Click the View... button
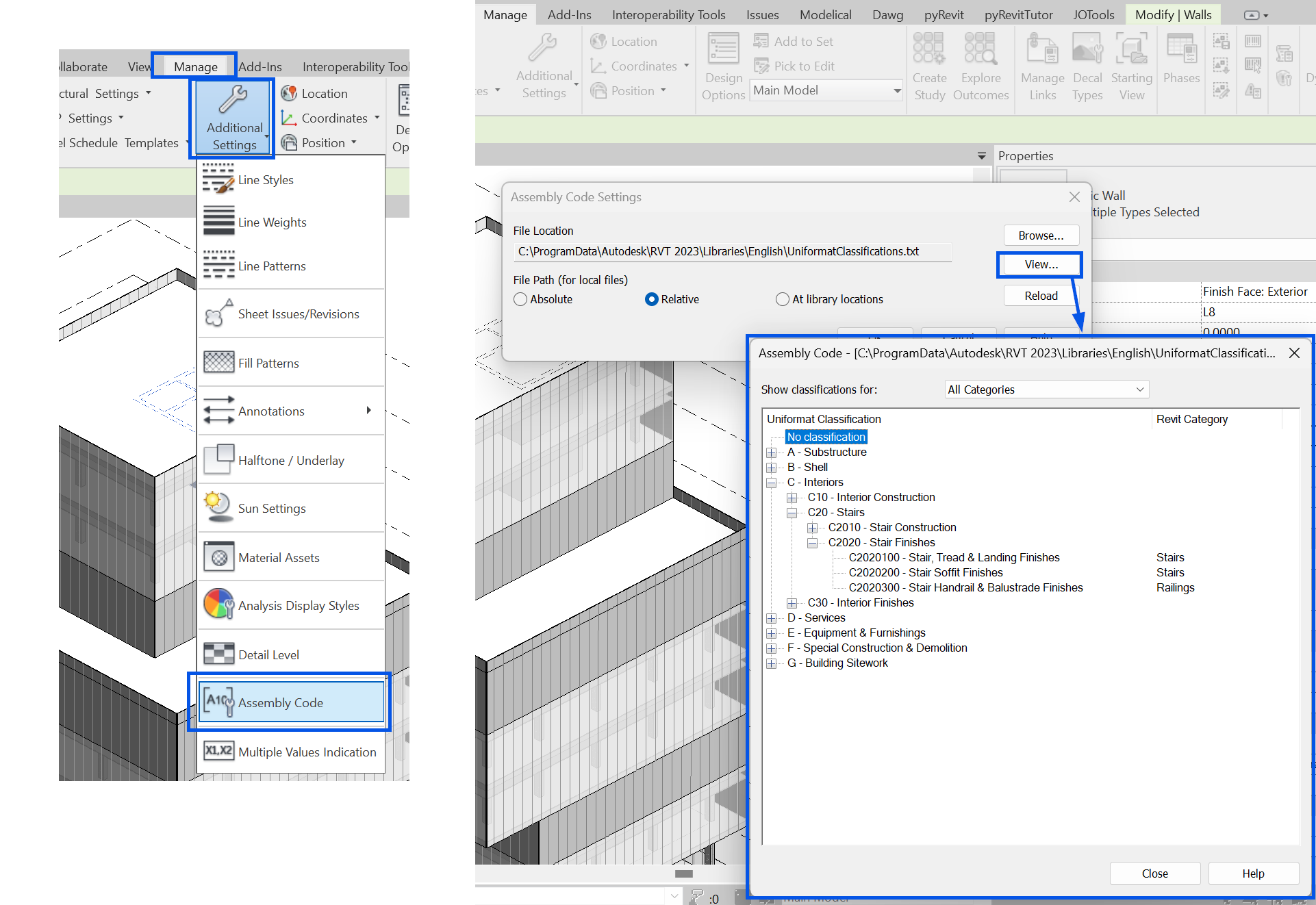 pos(1041,264)
